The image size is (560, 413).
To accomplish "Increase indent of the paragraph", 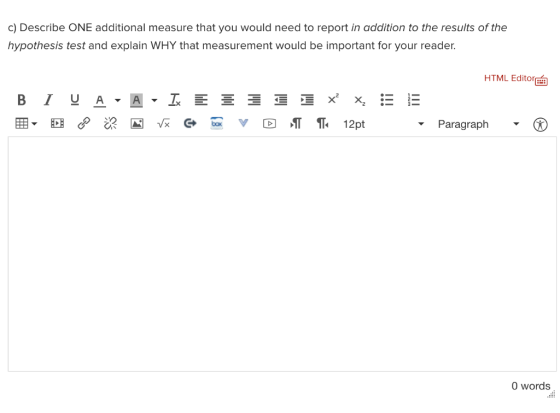I will pyautogui.click(x=307, y=100).
